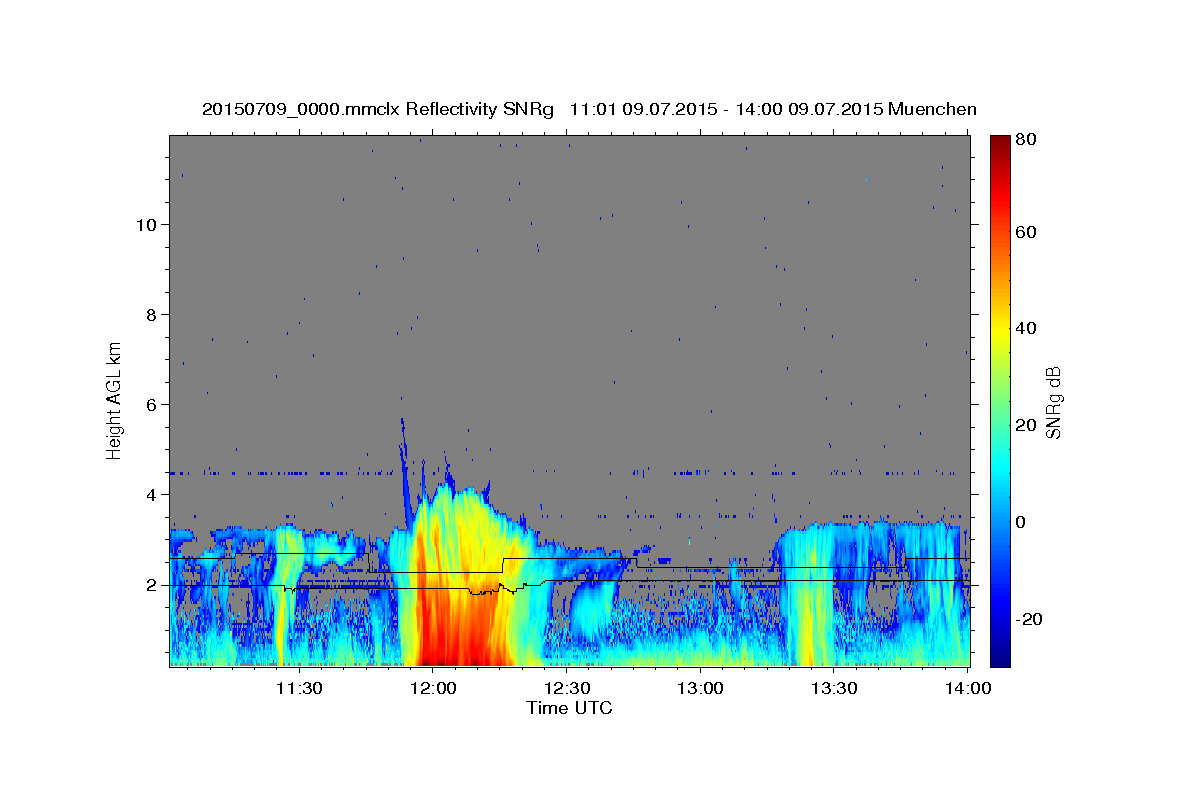1200x800 pixels.
Task: Click the 'Muenchen' location label in title
Action: (932, 109)
